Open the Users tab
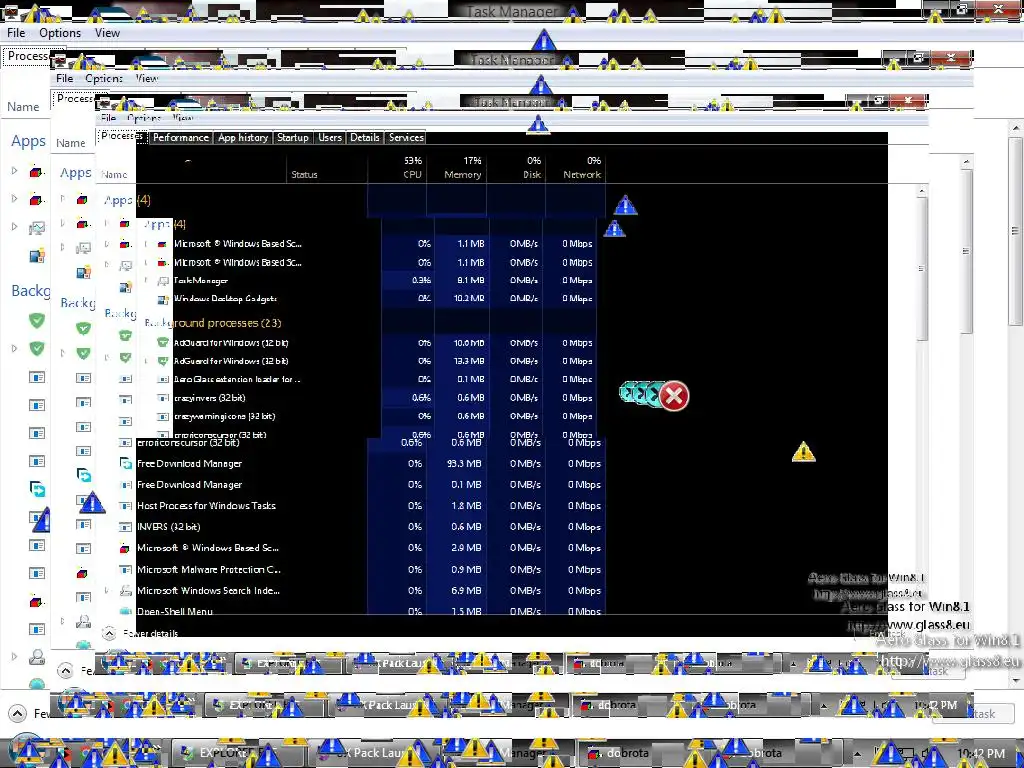 coord(330,137)
